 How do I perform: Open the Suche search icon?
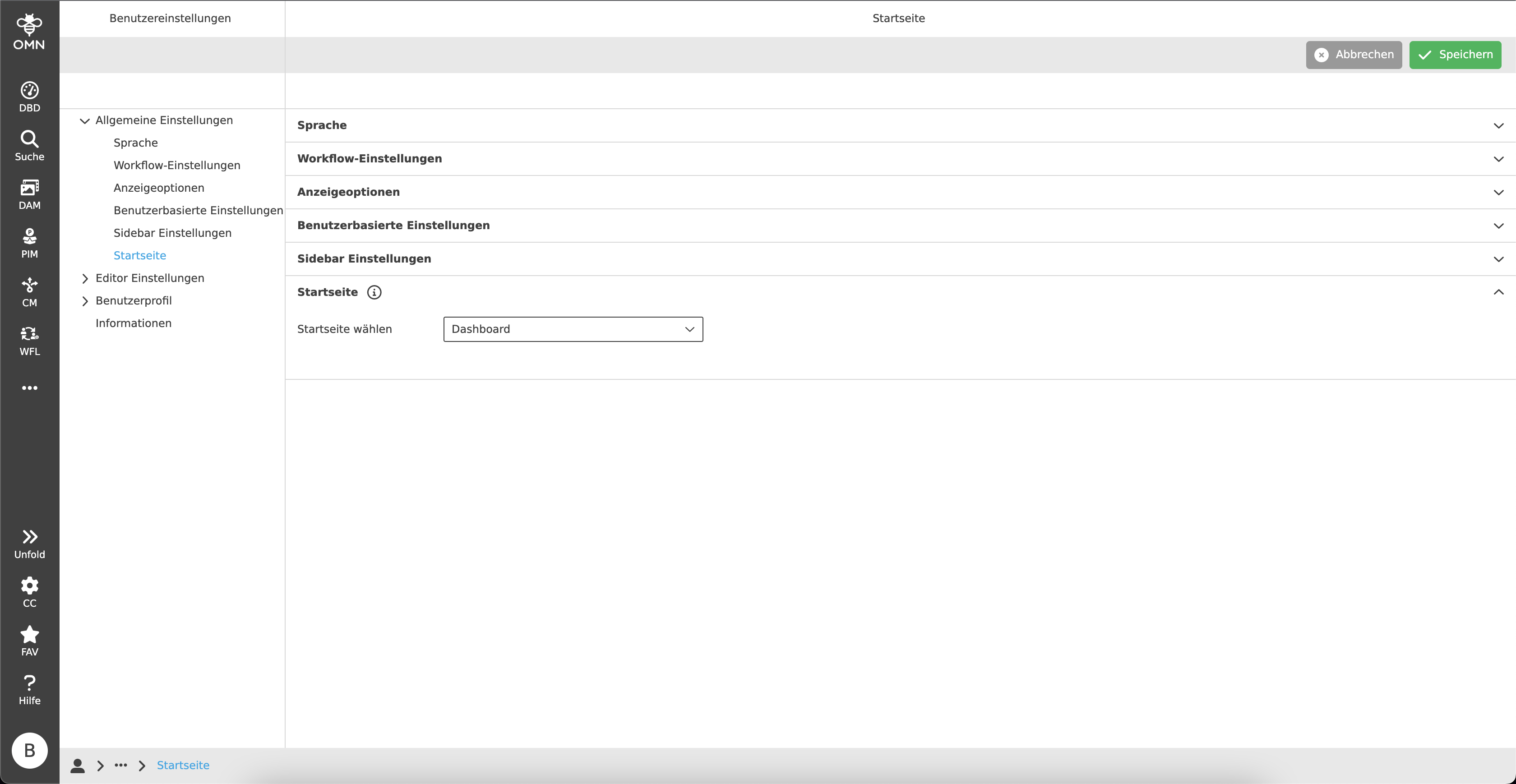(x=29, y=145)
